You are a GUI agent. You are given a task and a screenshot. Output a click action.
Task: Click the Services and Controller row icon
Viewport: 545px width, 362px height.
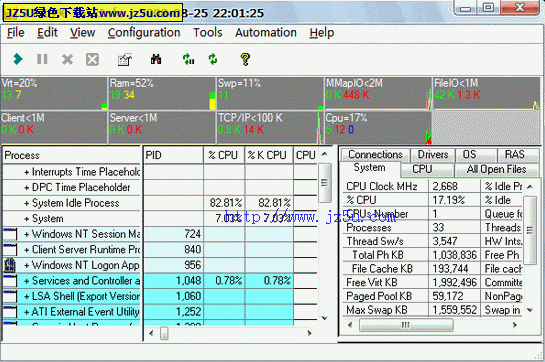pyautogui.click(x=10, y=280)
